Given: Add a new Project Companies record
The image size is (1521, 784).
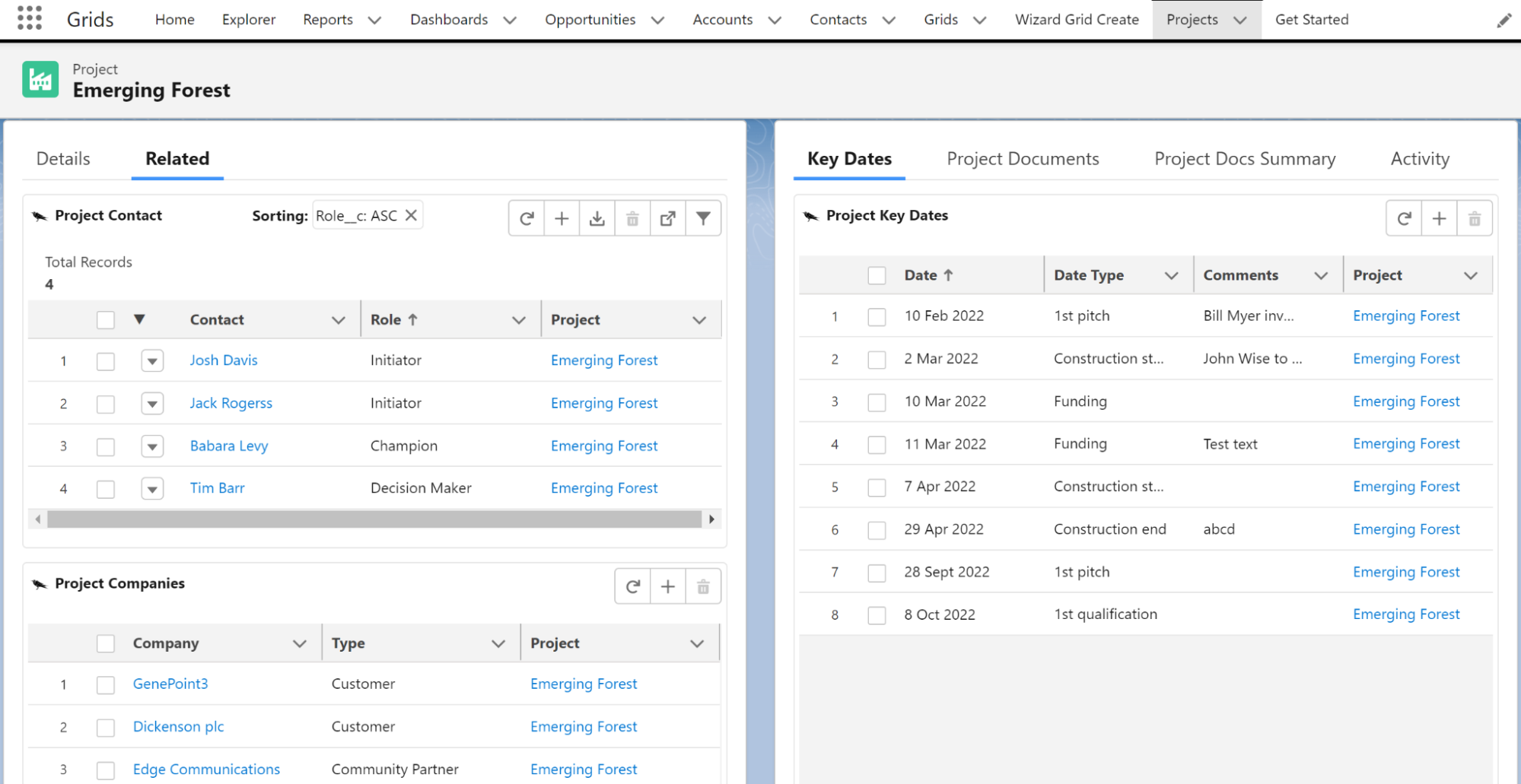Looking at the screenshot, I should (668, 586).
